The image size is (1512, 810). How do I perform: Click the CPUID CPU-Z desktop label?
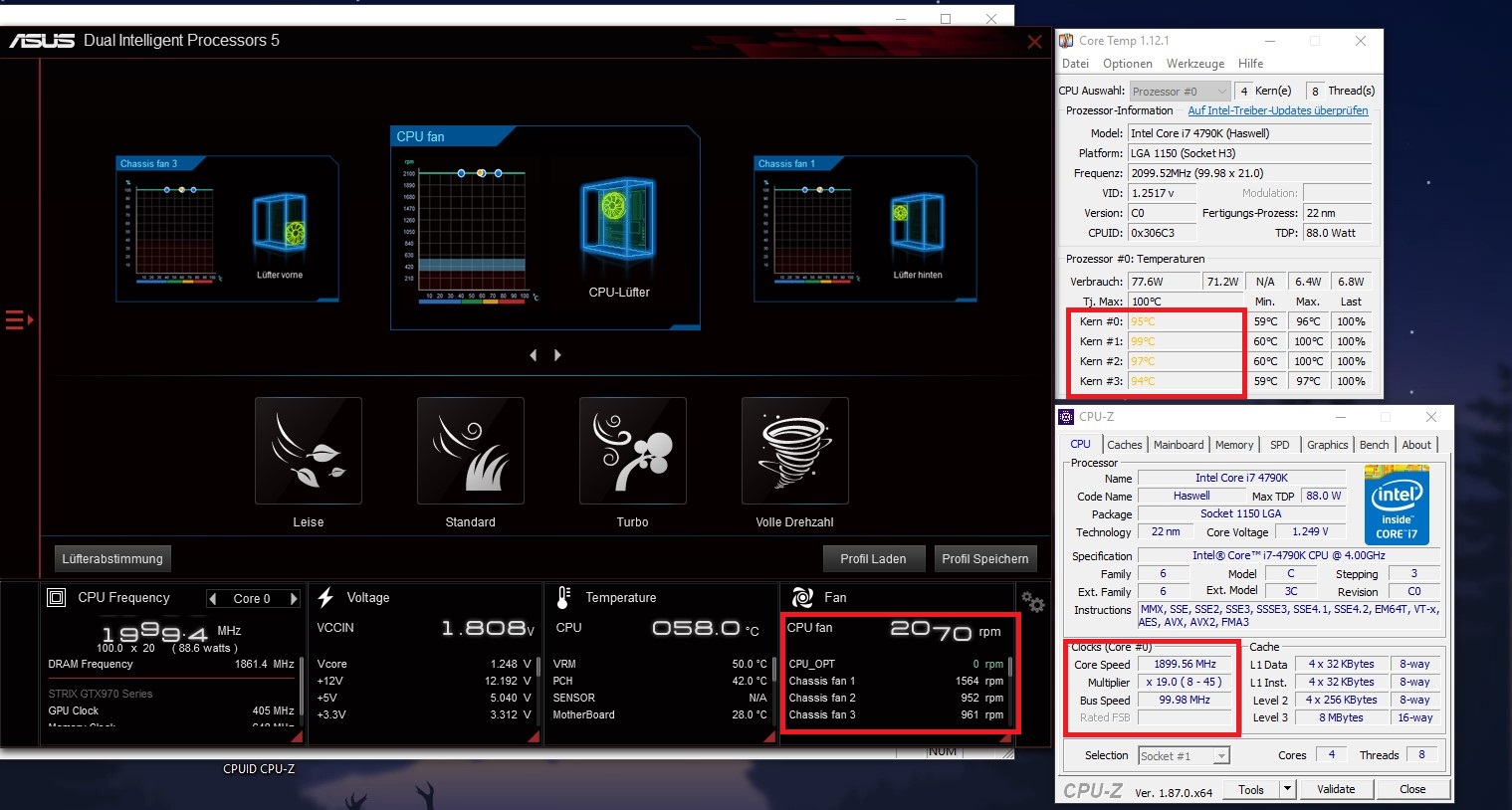point(259,769)
